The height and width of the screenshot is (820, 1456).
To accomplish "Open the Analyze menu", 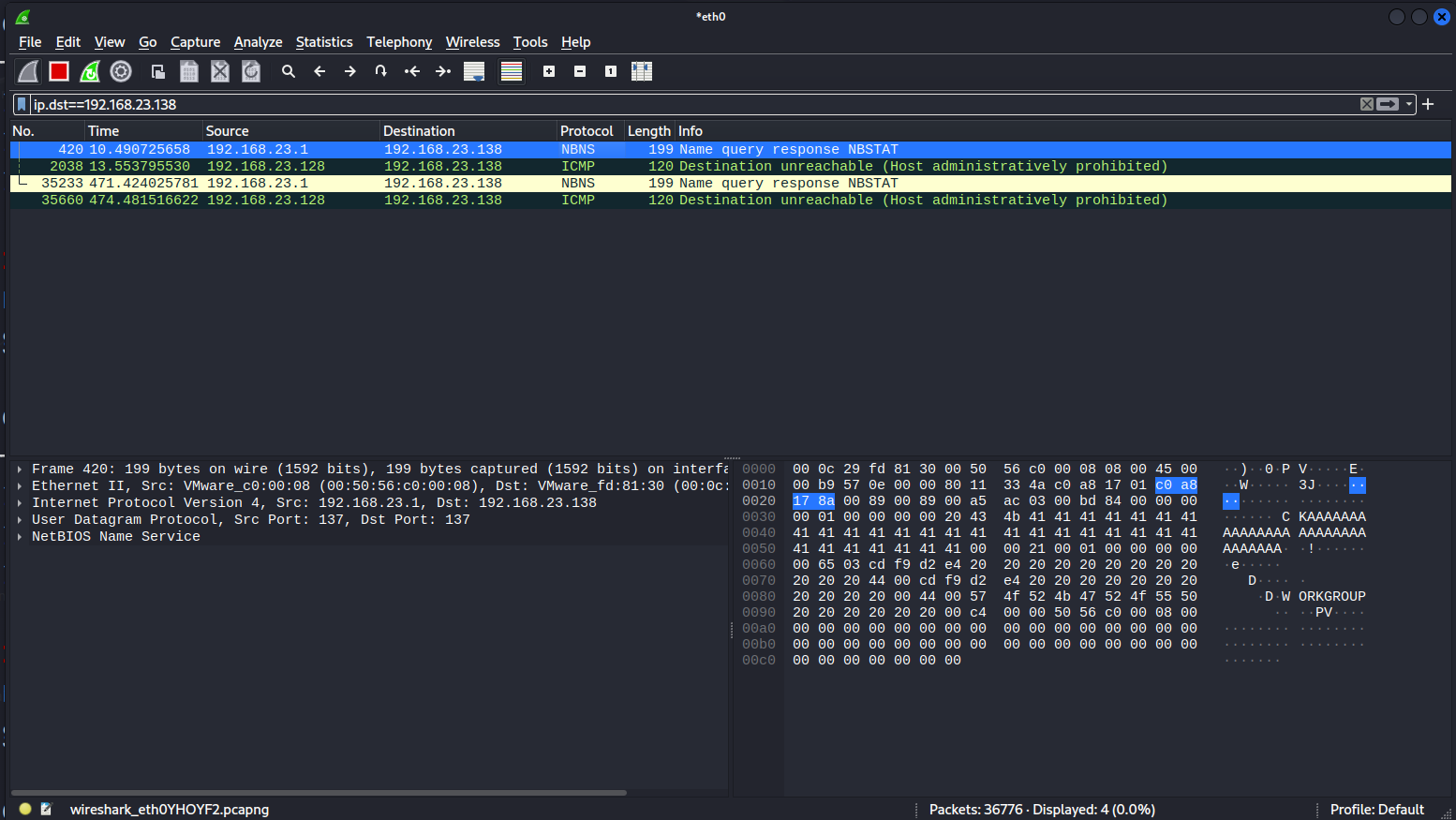I will [x=258, y=42].
